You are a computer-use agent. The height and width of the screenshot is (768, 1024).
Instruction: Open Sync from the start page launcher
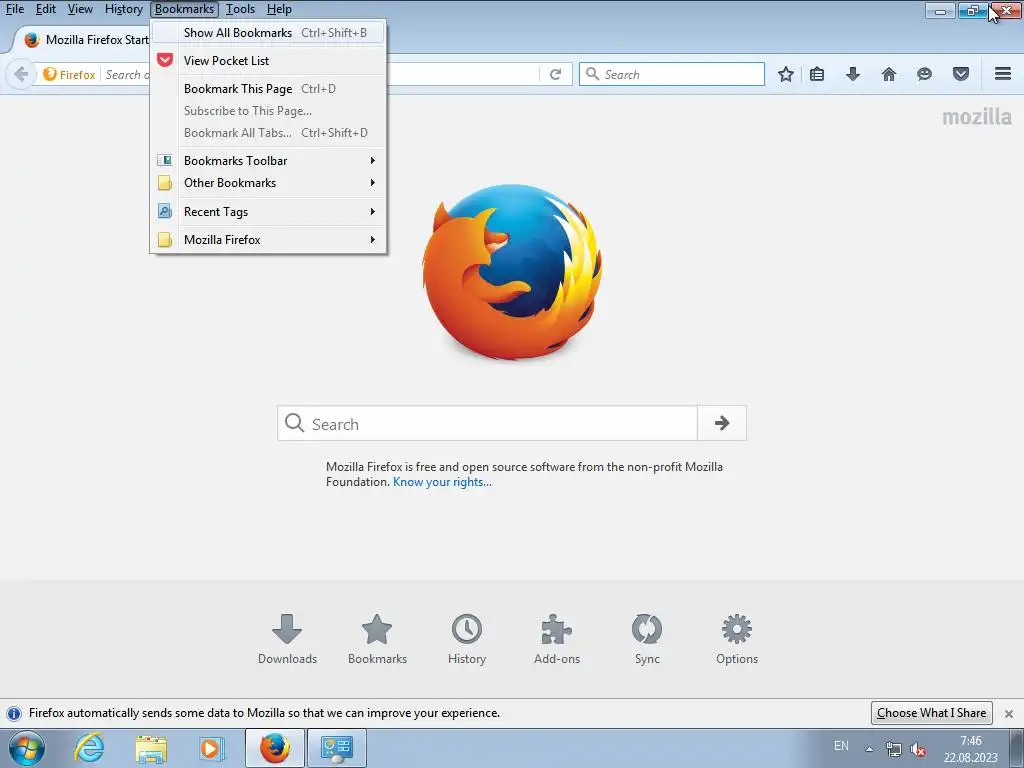pos(647,639)
